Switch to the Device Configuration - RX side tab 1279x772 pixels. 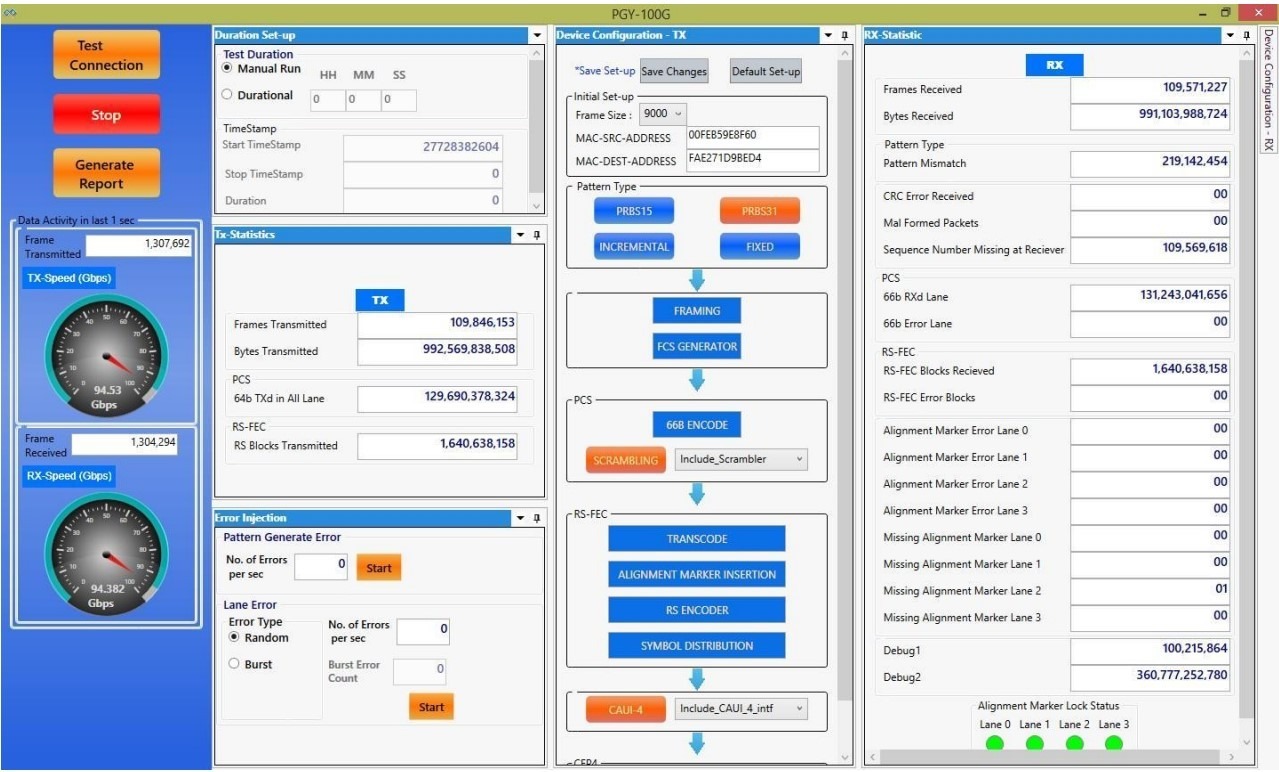[x=1268, y=95]
